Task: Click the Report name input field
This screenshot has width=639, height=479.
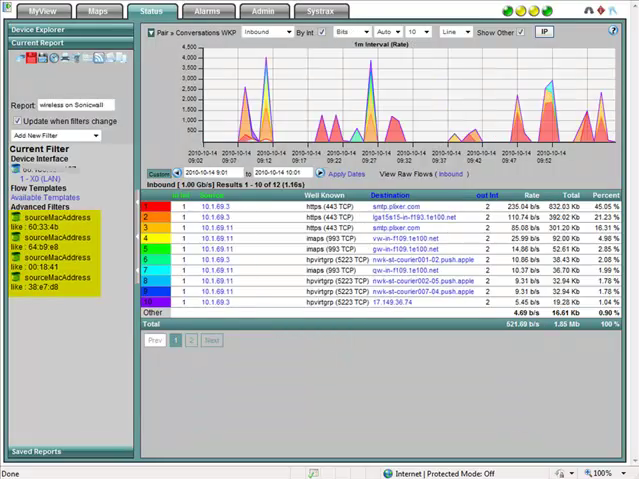Action: point(76,105)
